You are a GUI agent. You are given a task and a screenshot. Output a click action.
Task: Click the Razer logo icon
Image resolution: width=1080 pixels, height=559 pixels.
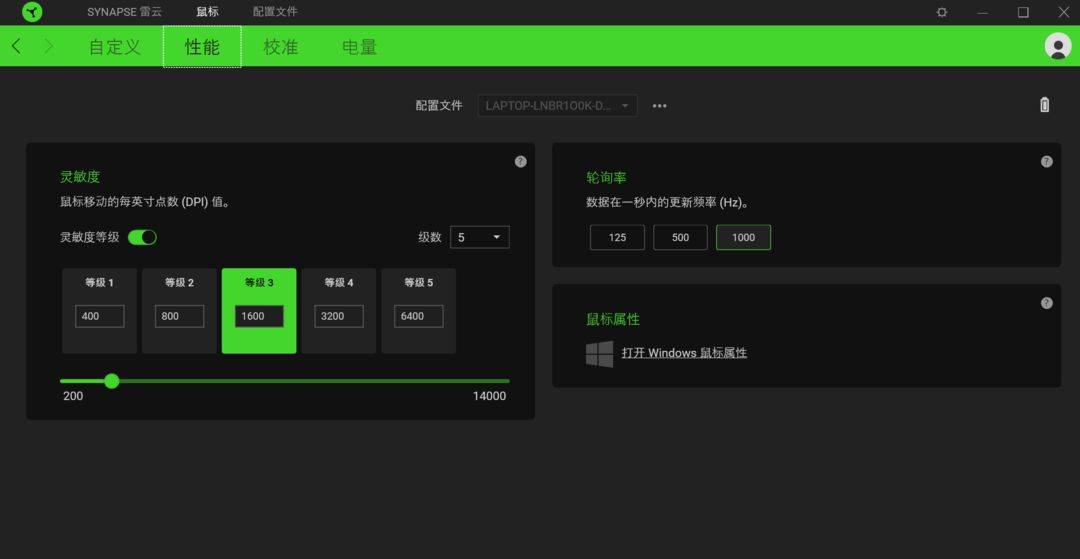click(32, 12)
